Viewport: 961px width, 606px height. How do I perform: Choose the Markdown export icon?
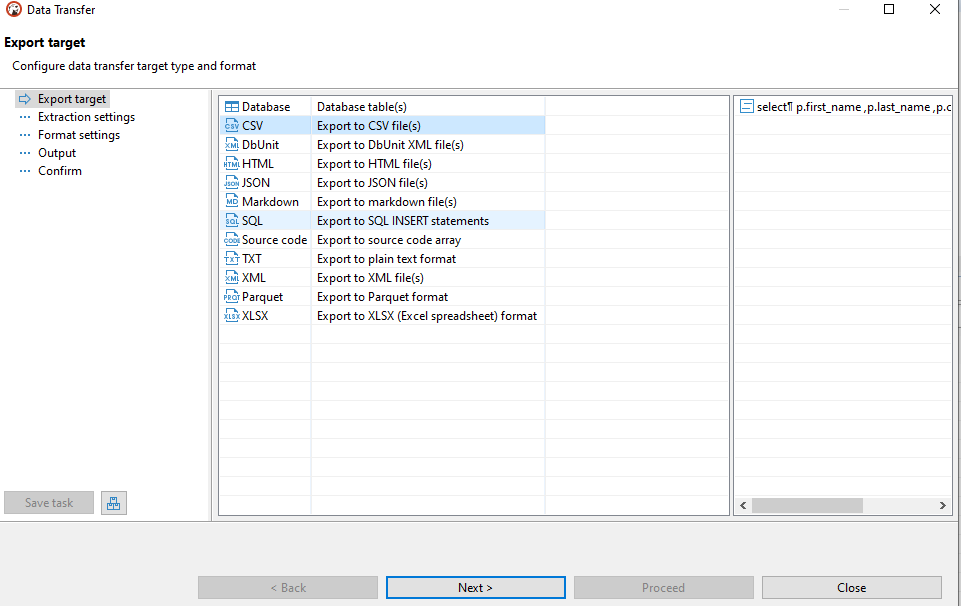[231, 201]
